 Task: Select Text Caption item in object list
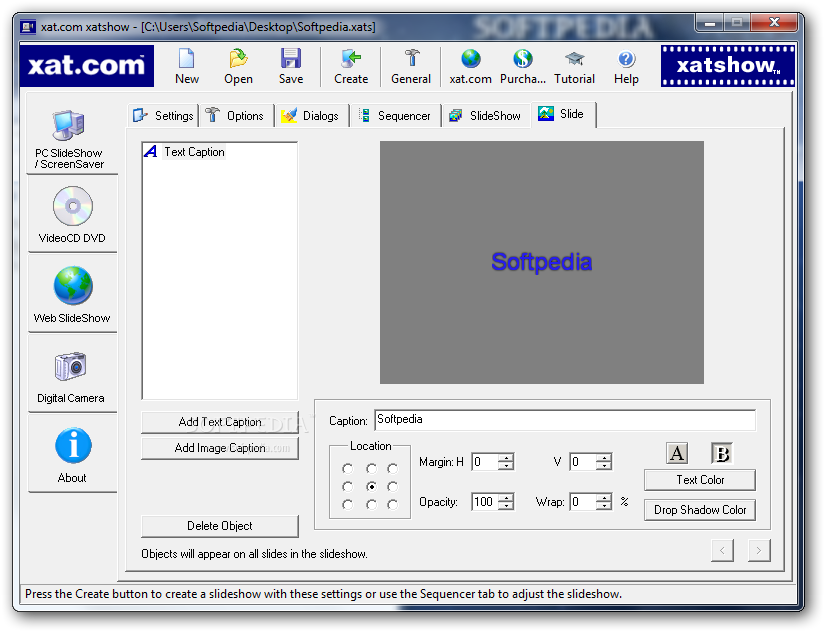[x=185, y=152]
